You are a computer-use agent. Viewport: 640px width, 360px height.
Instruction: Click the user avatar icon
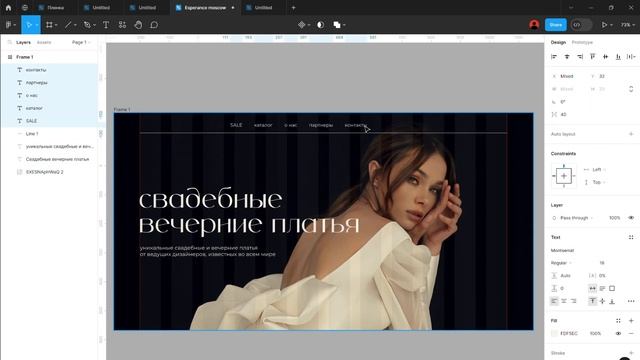coord(534,25)
